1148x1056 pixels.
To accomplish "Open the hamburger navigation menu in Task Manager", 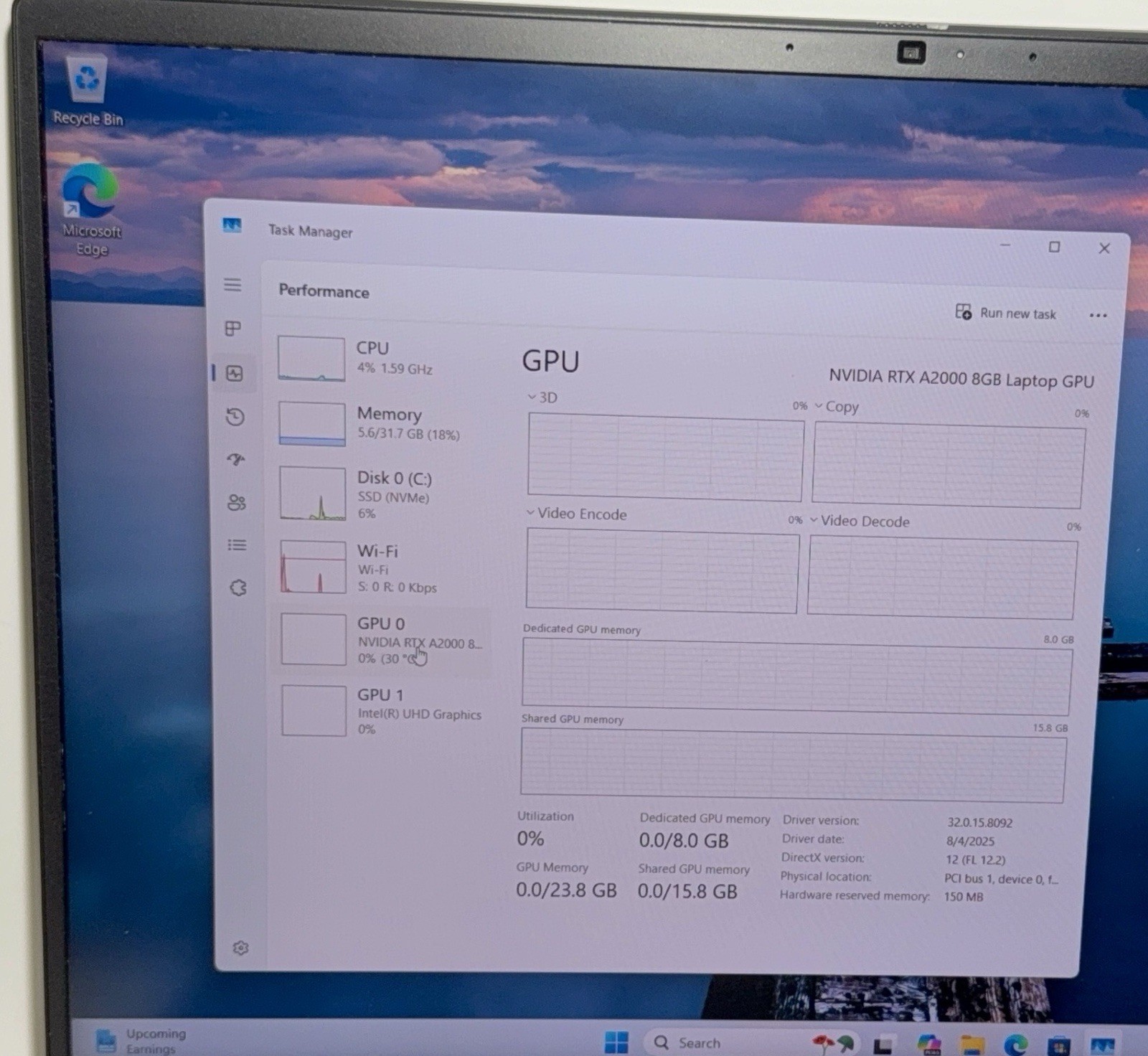I will point(232,285).
